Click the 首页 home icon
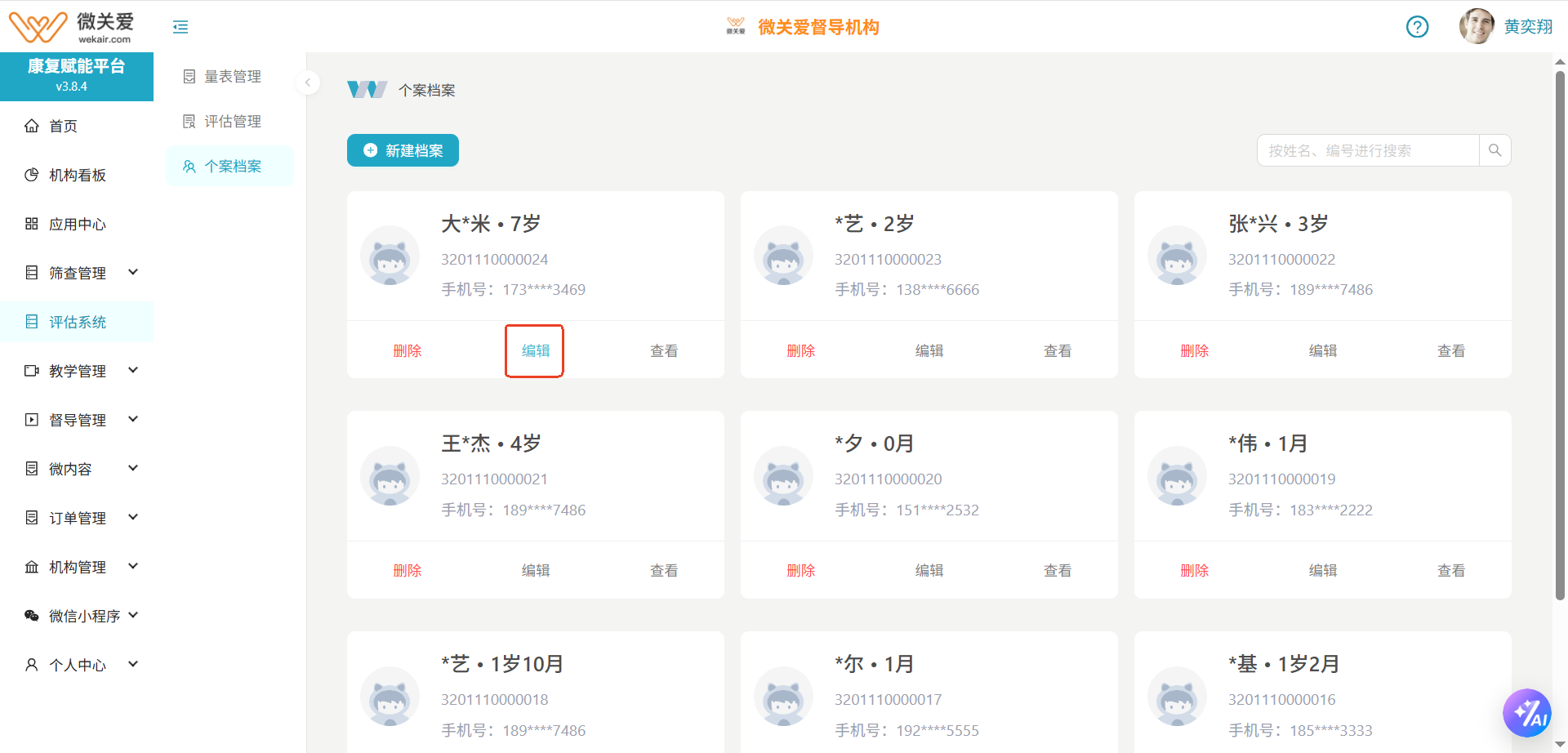Screen dimensions: 1568x753 pos(31,125)
